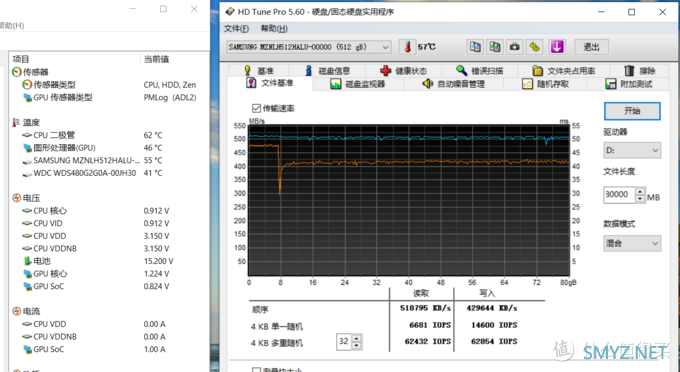Click the 62432 IOPS read value
Screen dimensions: 680x372
428,342
